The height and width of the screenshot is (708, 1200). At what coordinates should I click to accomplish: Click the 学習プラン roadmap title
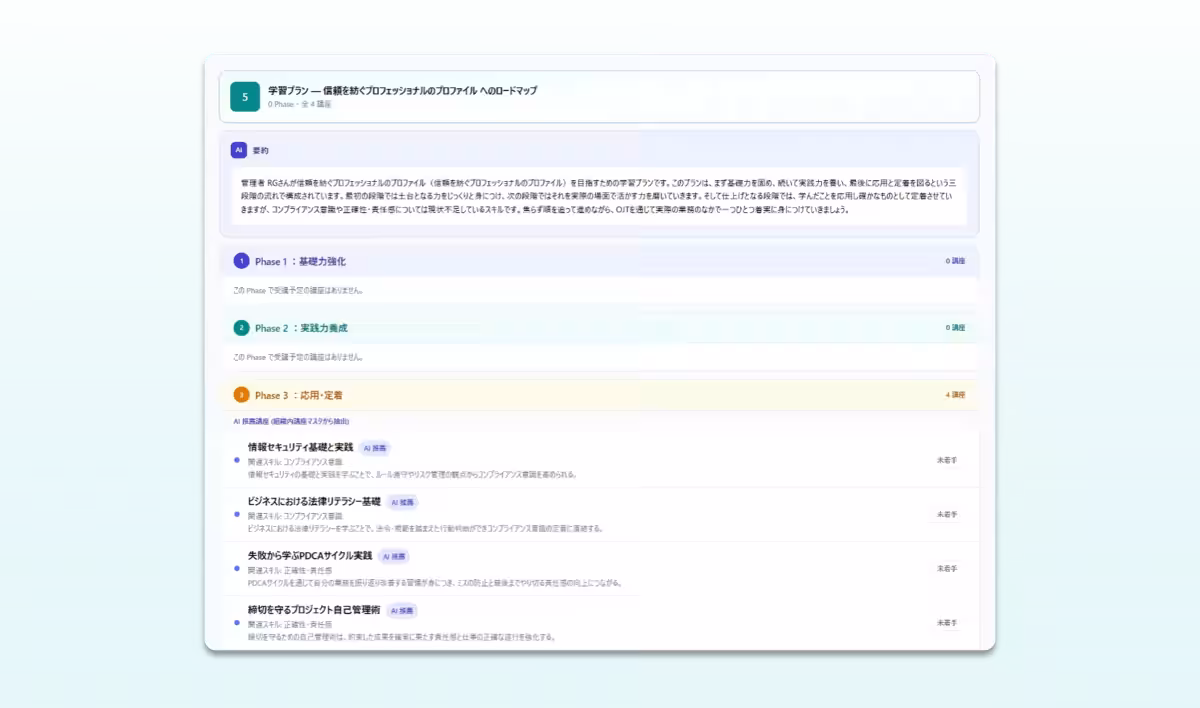[402, 90]
